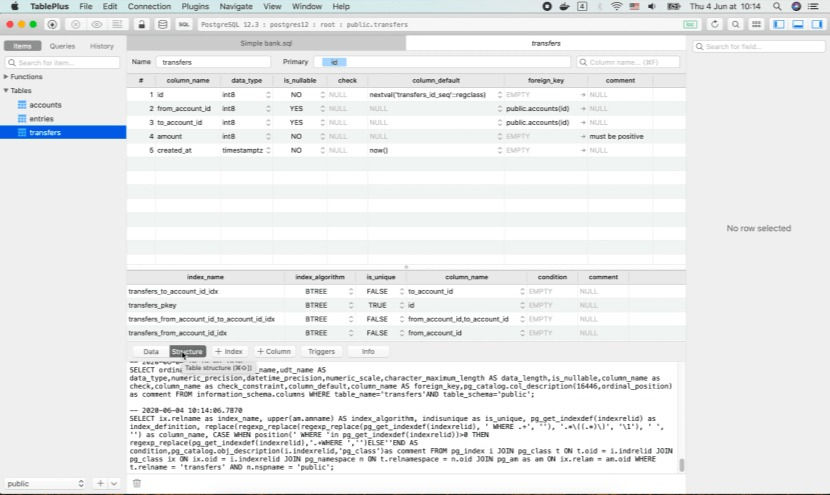The image size is (830, 495).
Task: Click the green connection status badge
Action: click(690, 24)
